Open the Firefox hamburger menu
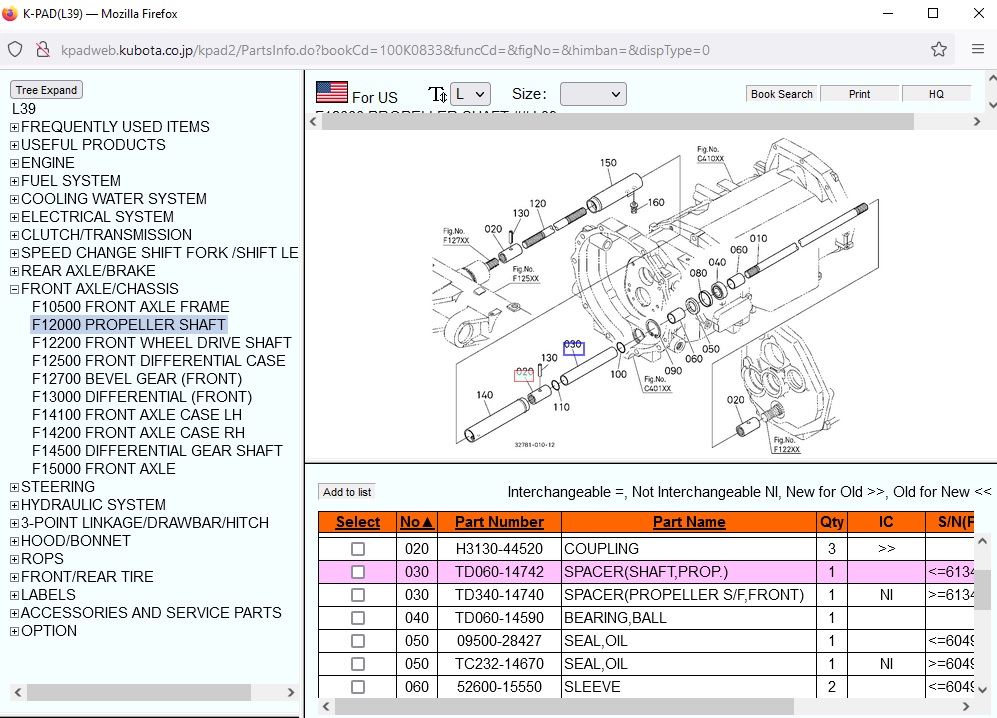Screen dimensions: 997x718 [978, 49]
